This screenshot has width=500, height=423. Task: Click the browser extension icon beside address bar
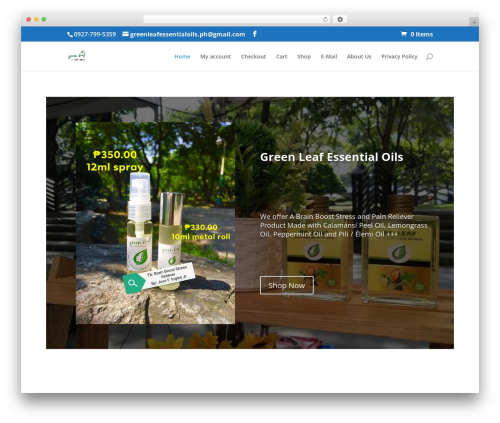coord(340,19)
